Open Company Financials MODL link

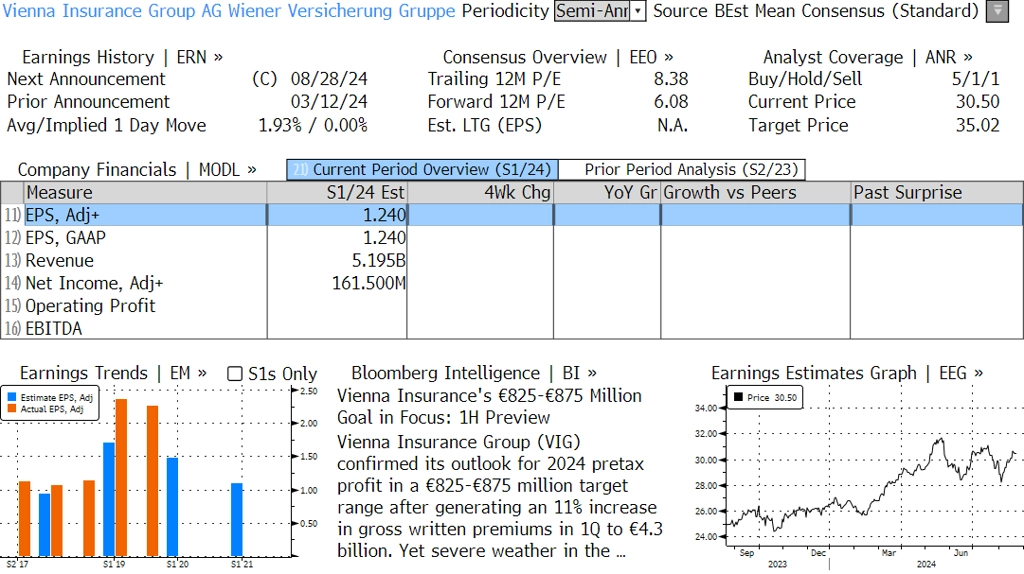click(x=137, y=170)
